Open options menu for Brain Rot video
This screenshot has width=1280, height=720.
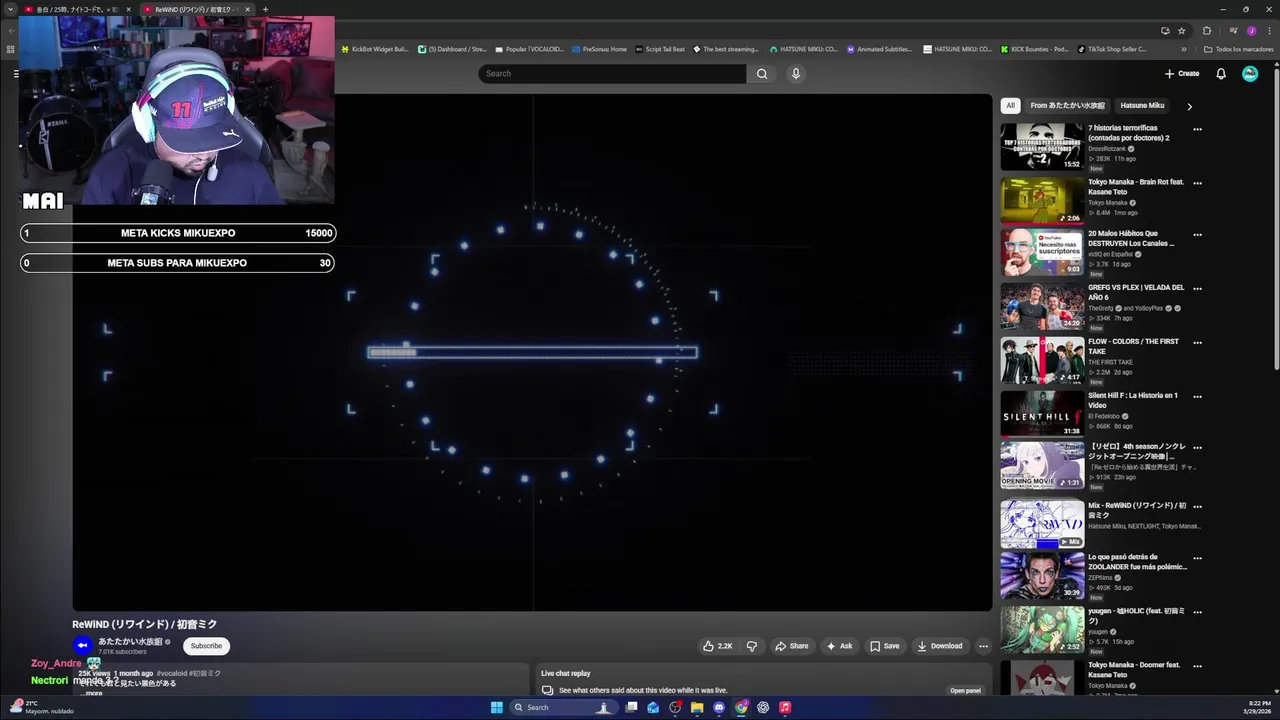tap(1197, 183)
